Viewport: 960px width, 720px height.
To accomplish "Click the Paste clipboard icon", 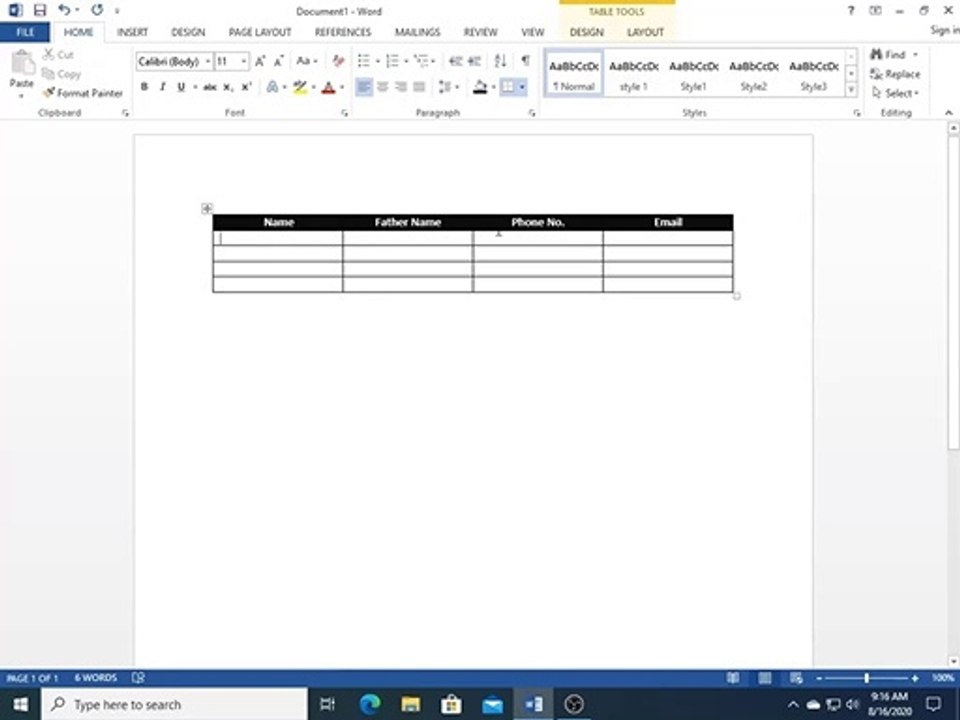I will (x=21, y=64).
